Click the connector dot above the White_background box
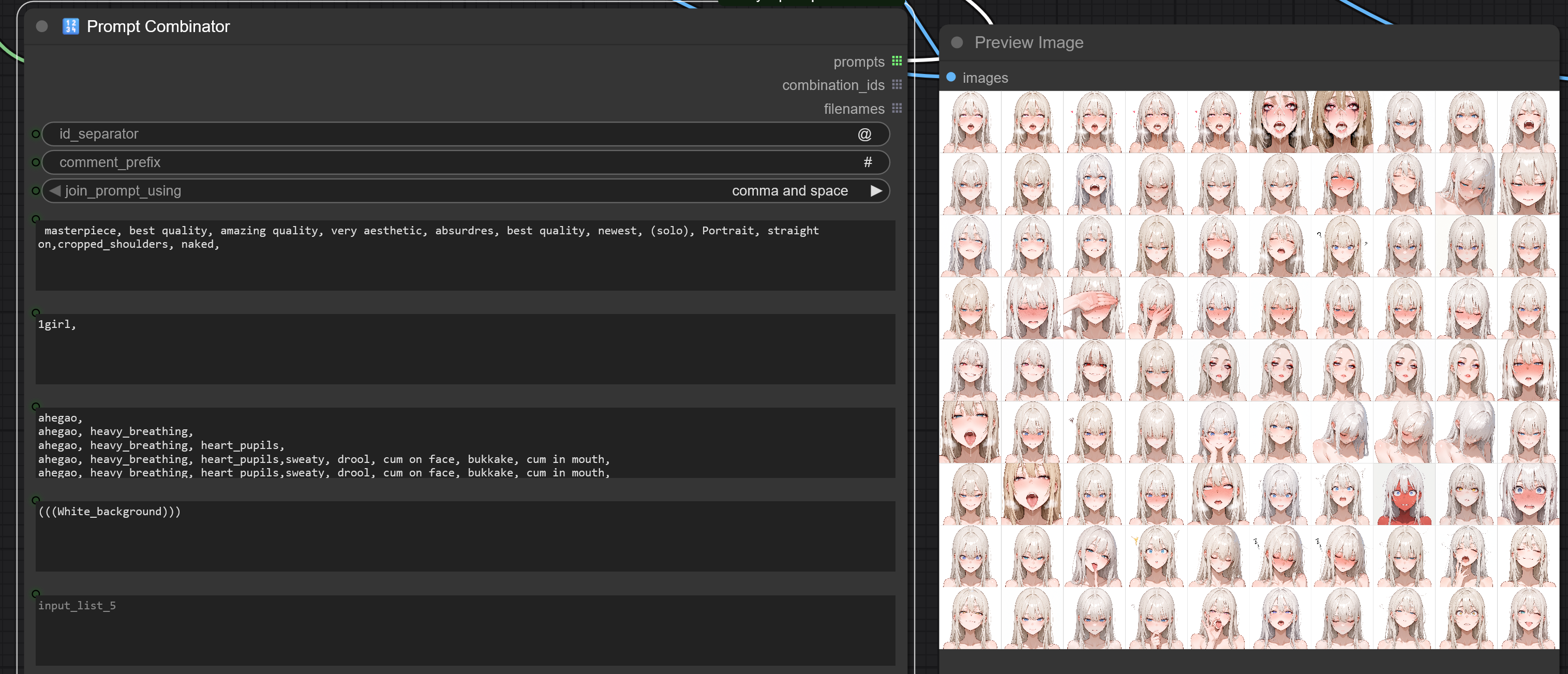This screenshot has width=1568, height=674. point(36,500)
